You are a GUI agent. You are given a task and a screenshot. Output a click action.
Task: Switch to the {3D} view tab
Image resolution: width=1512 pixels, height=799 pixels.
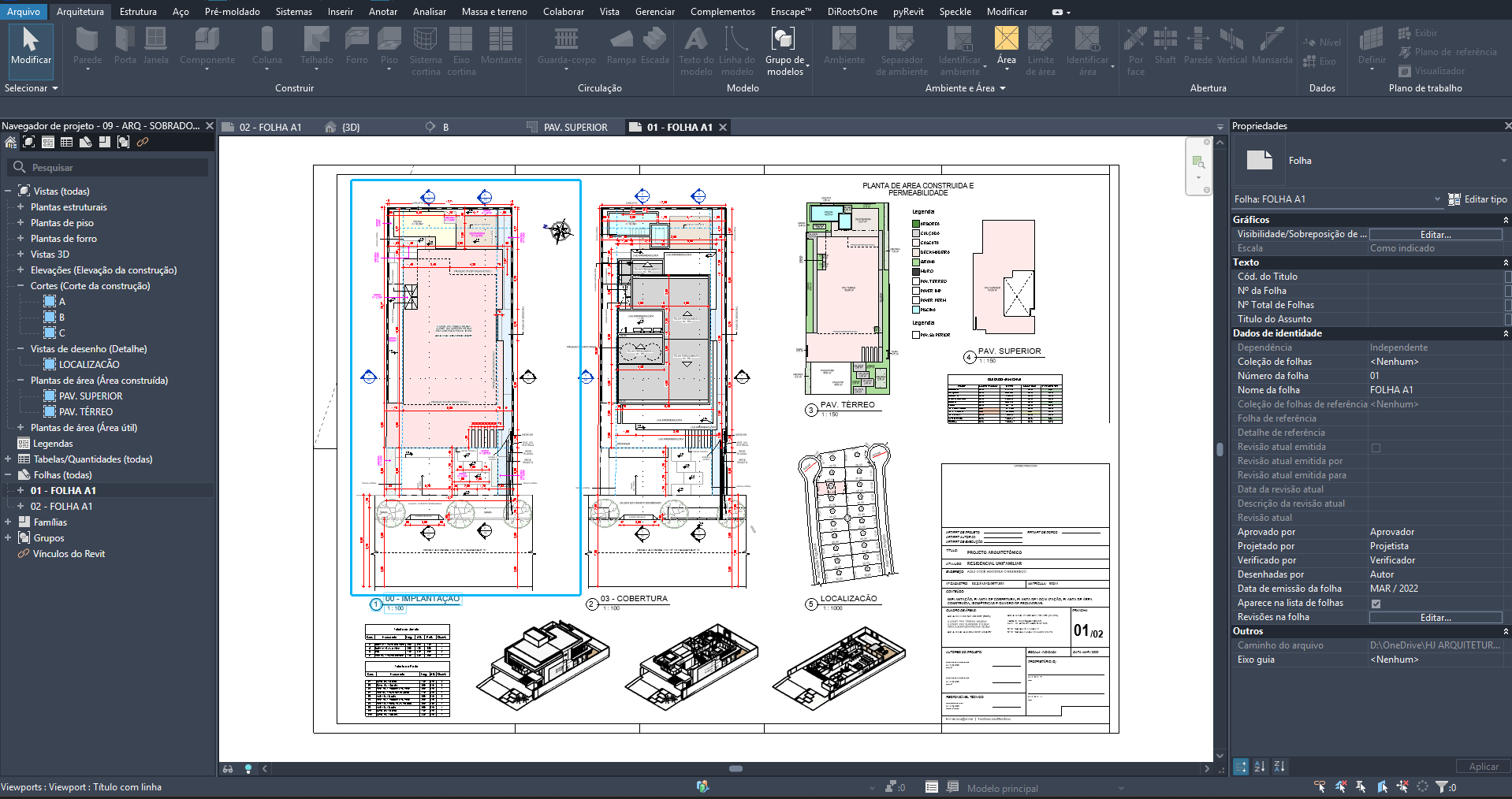click(351, 127)
